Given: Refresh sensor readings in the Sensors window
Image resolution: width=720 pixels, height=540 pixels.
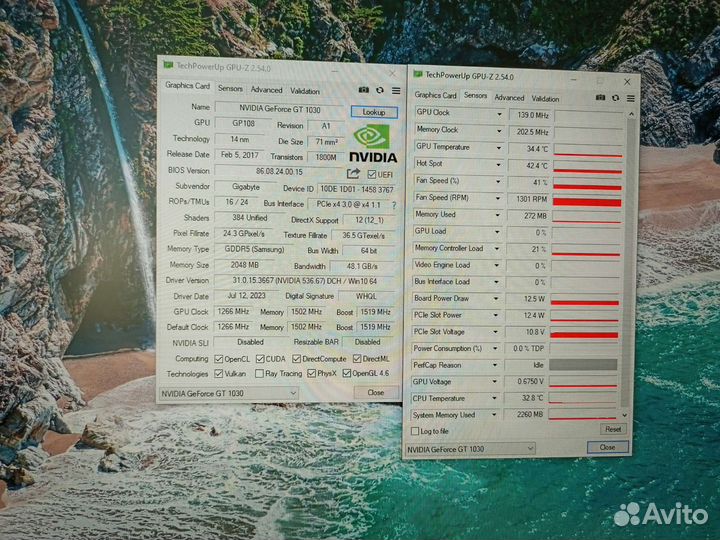Looking at the screenshot, I should coord(615,98).
